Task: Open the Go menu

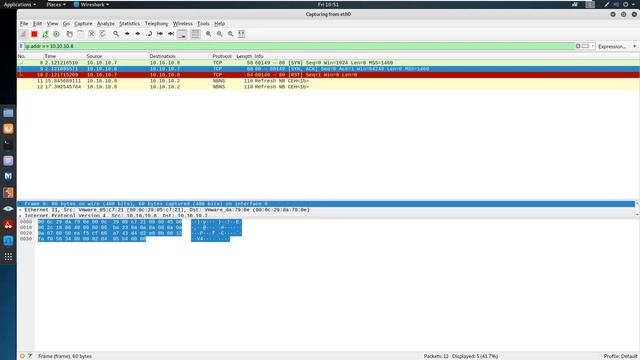Action: click(66, 24)
